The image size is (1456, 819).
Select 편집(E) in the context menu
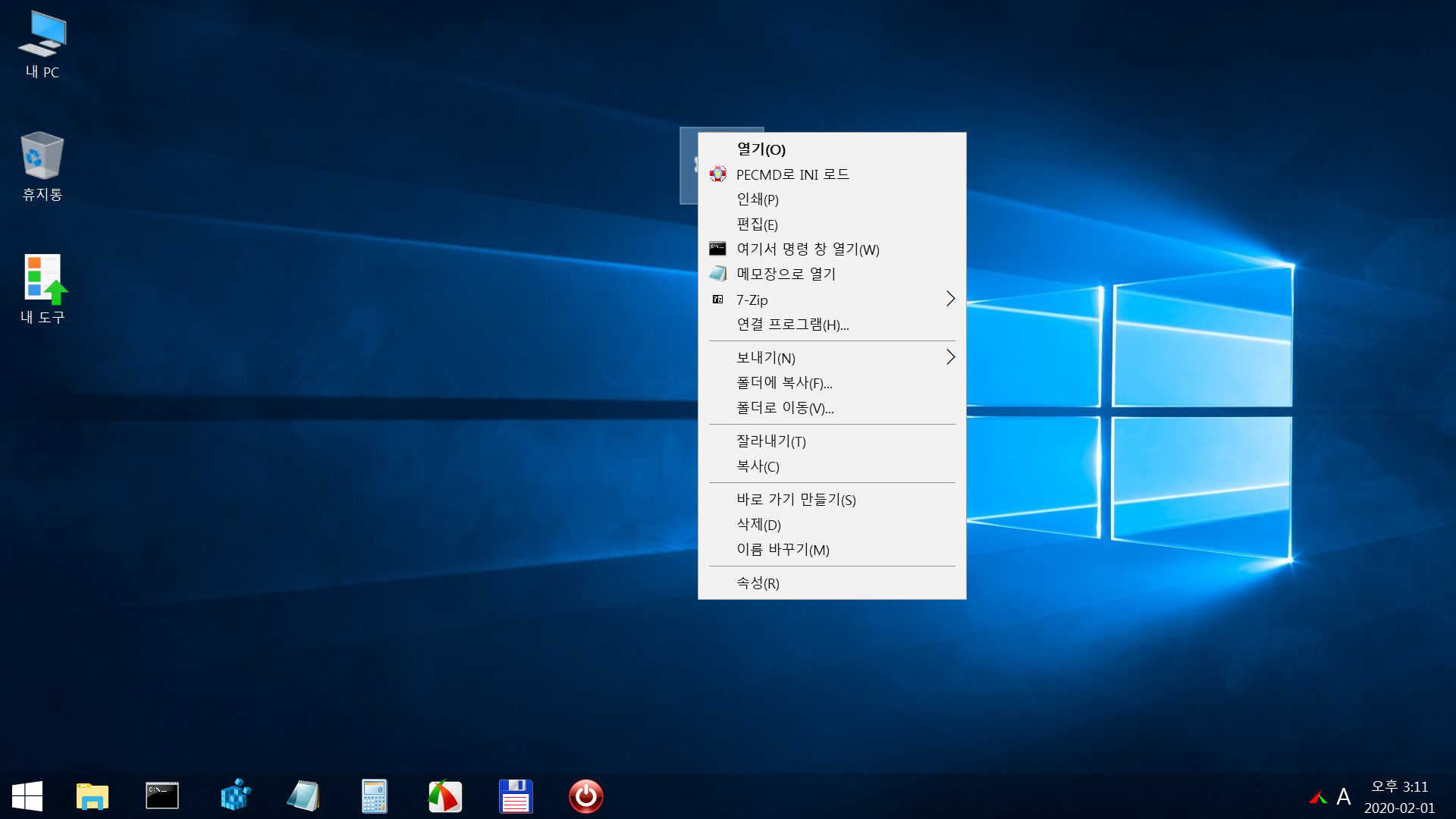click(x=832, y=224)
